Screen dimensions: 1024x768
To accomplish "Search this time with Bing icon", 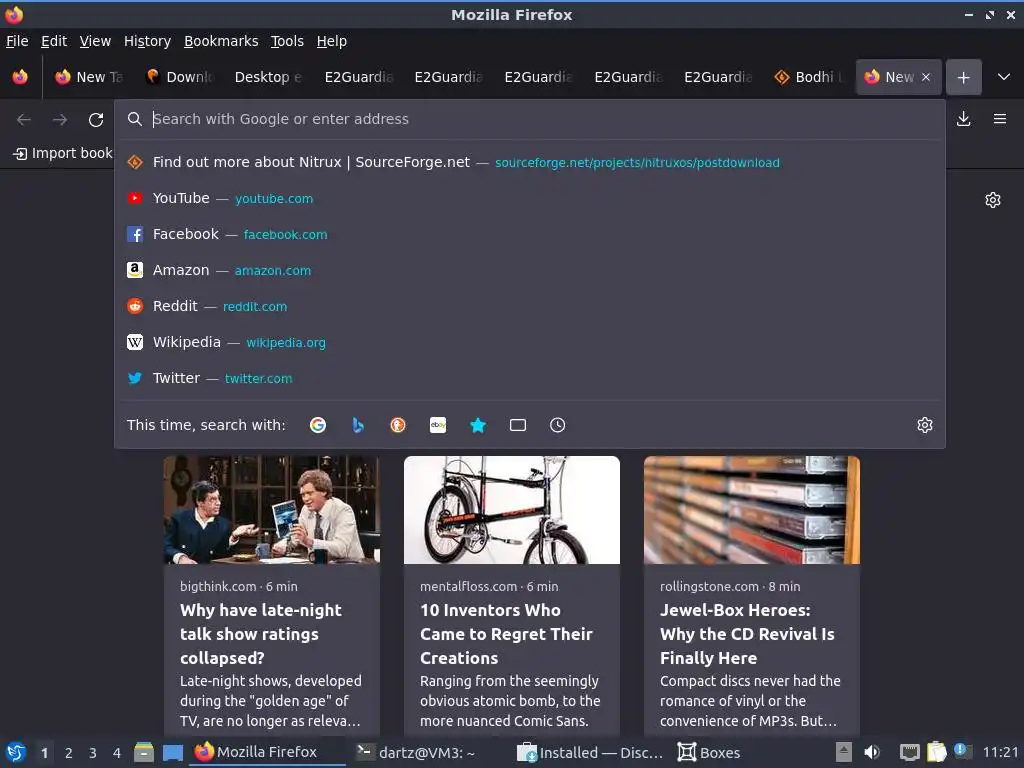I will pos(358,425).
